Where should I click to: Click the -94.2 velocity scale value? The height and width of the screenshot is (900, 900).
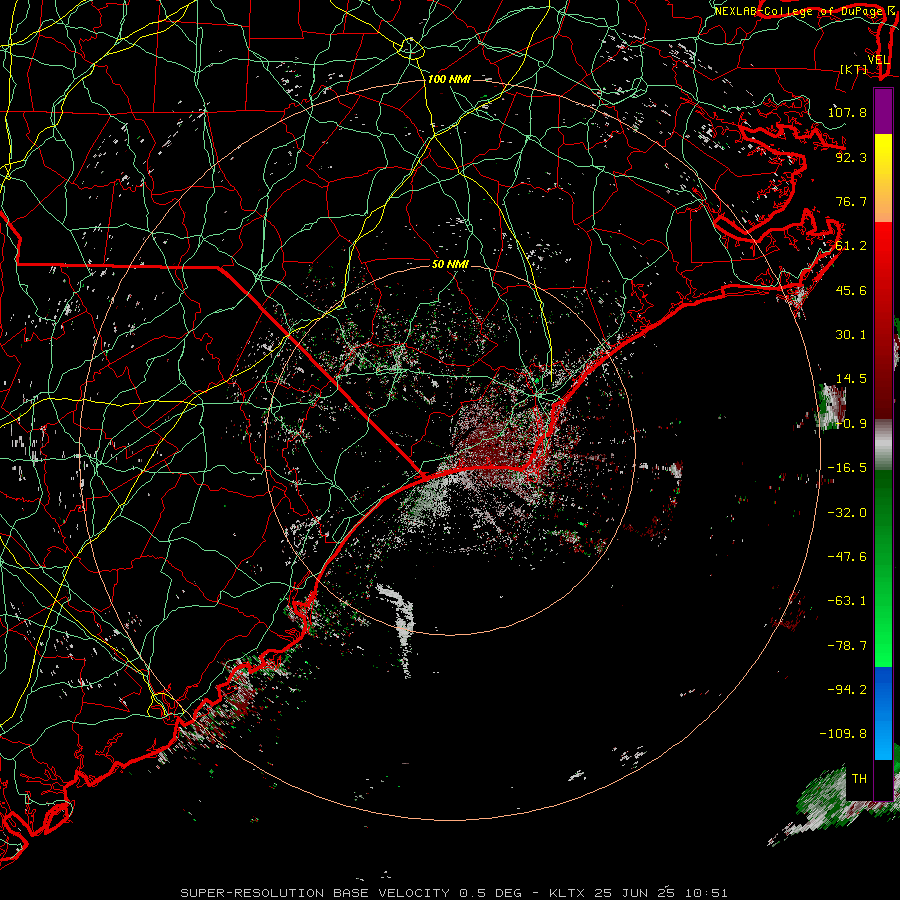847,689
